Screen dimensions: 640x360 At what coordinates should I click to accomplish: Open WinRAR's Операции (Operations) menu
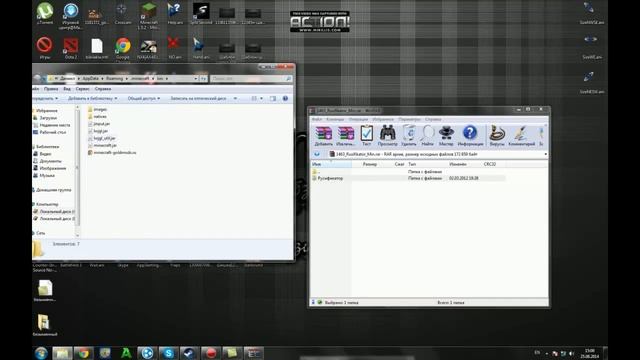[358, 119]
